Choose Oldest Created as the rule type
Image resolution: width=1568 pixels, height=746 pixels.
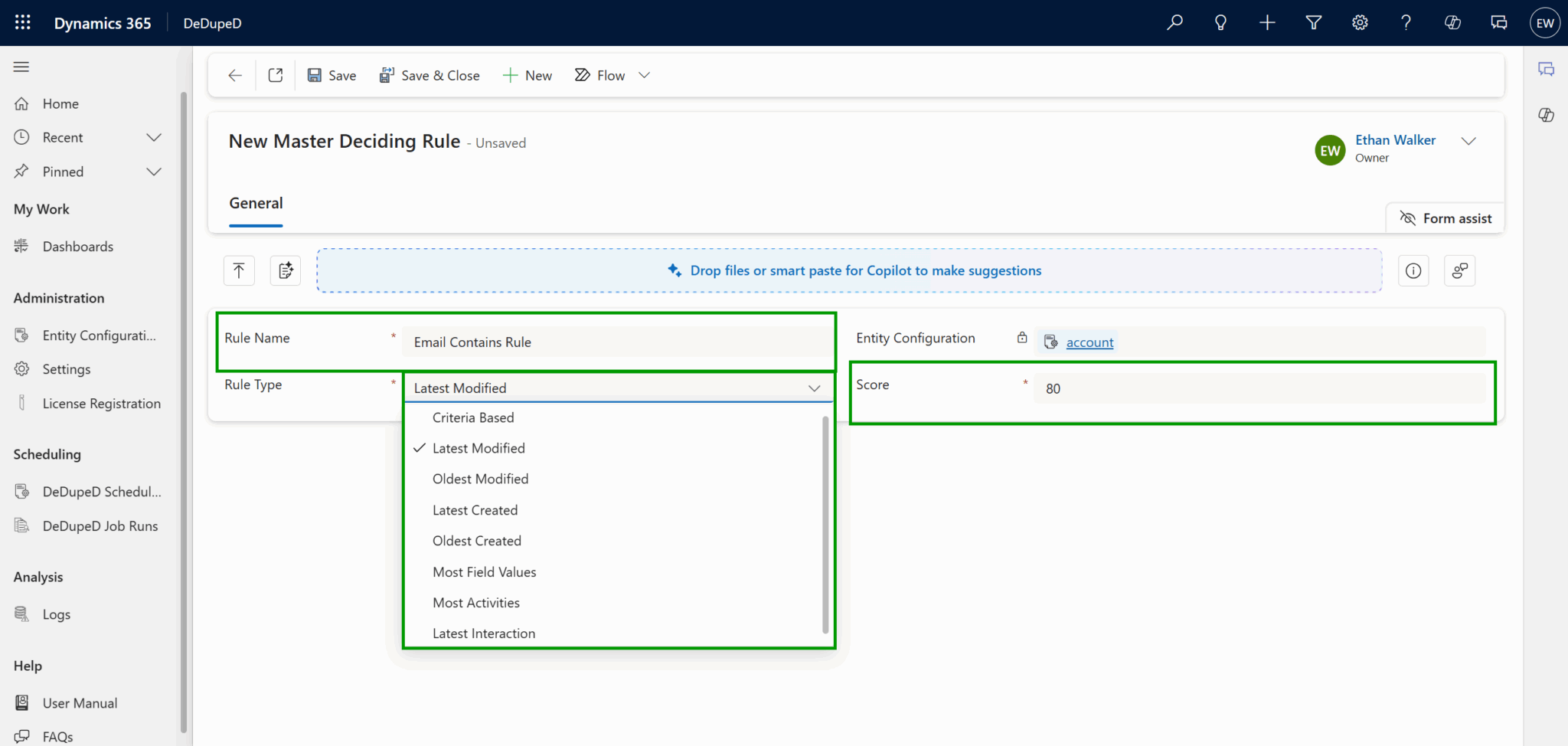[476, 541]
